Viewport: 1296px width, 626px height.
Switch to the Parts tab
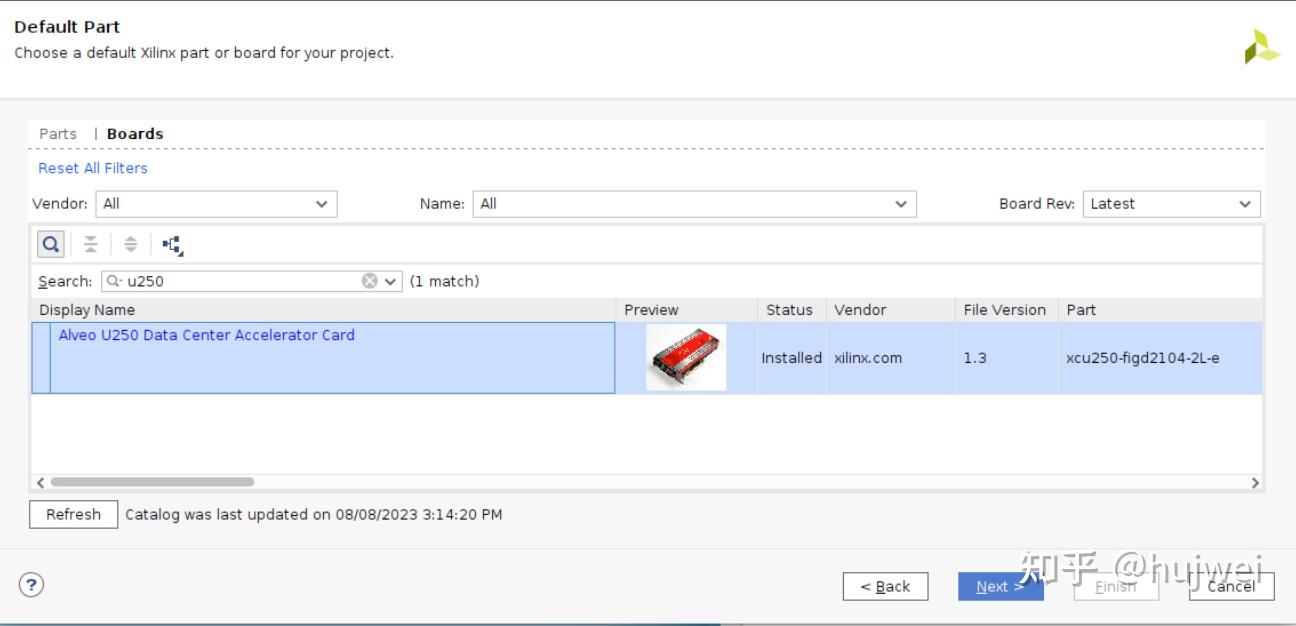[57, 133]
